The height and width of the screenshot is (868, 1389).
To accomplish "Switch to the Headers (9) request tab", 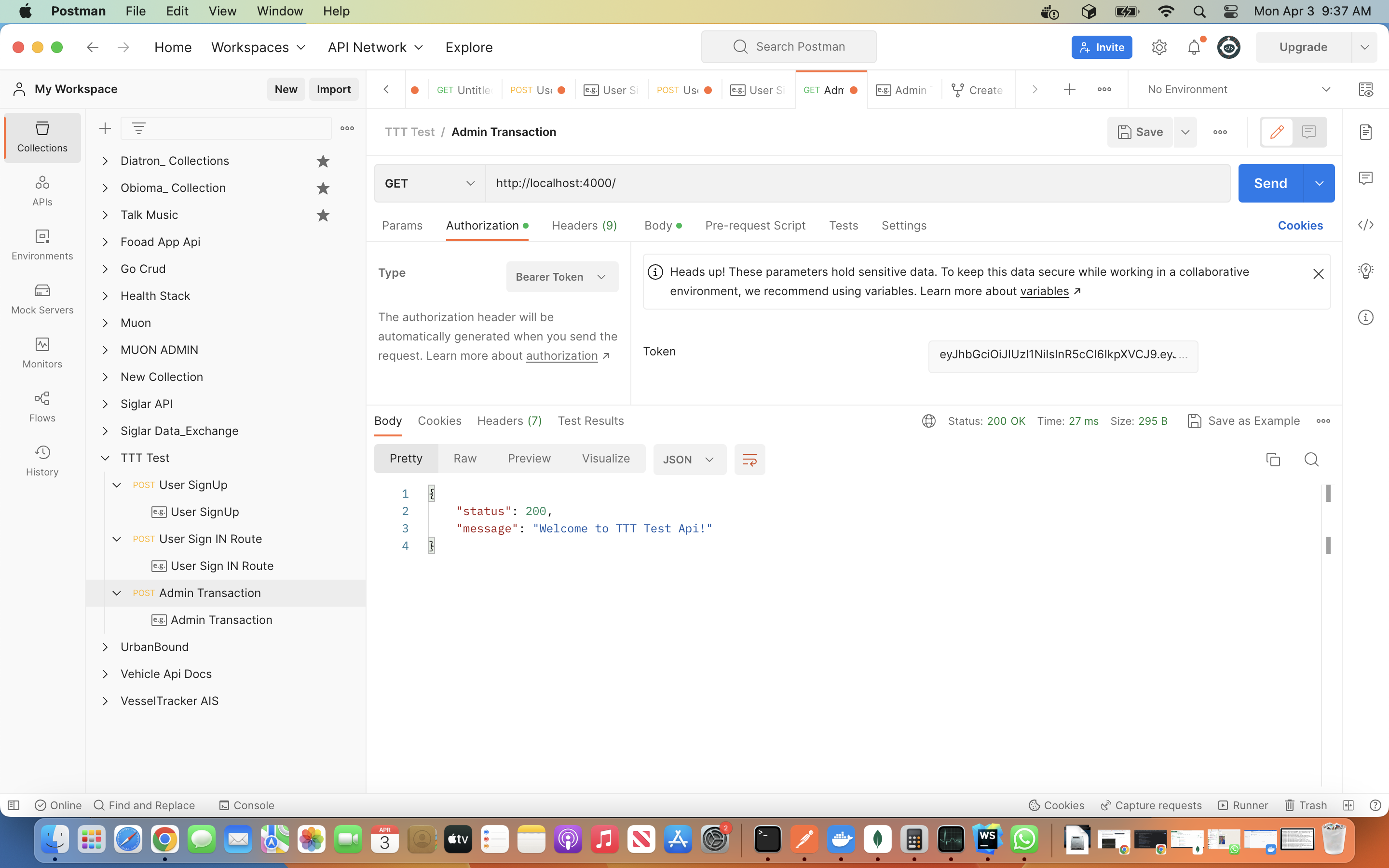I will pyautogui.click(x=585, y=225).
